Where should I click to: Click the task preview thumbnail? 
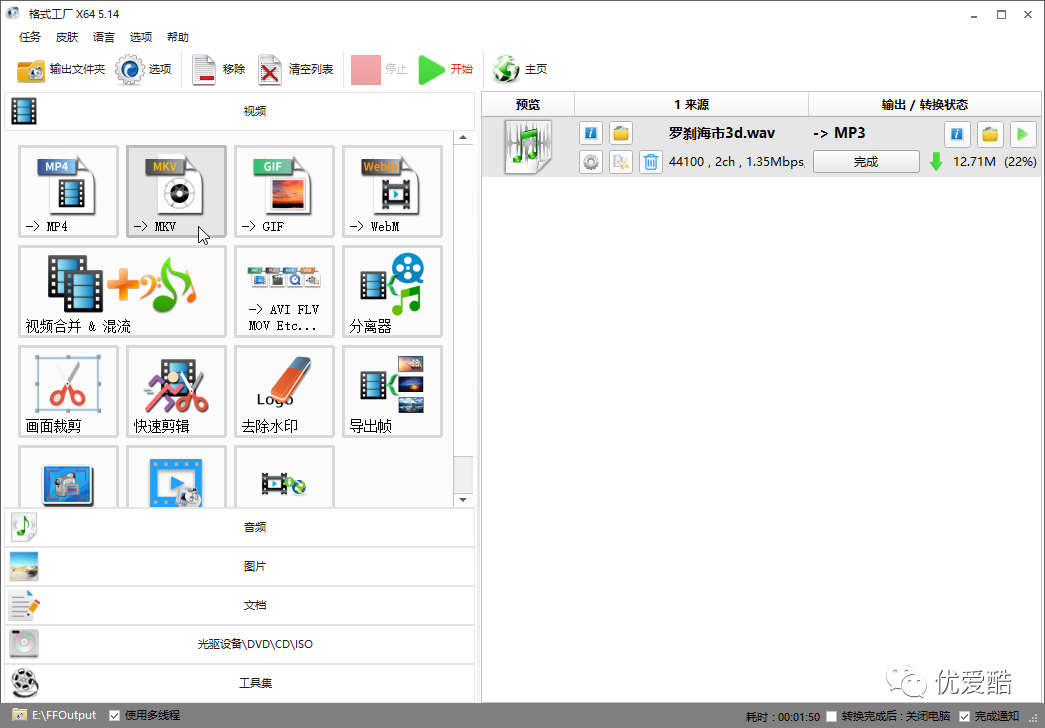pos(528,147)
